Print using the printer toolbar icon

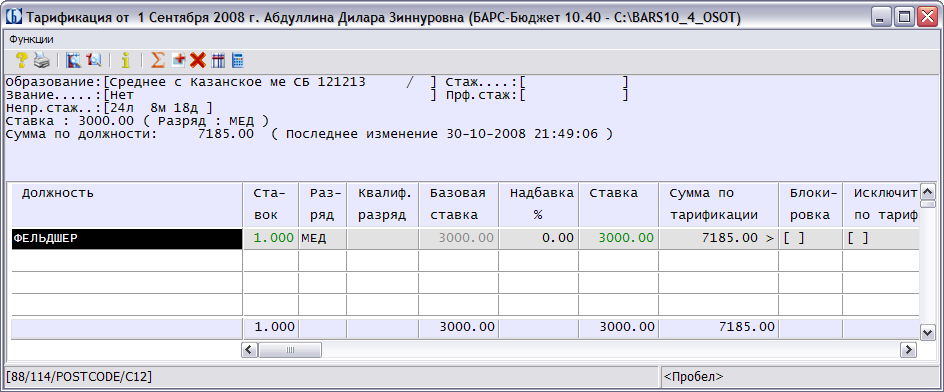(x=41, y=60)
